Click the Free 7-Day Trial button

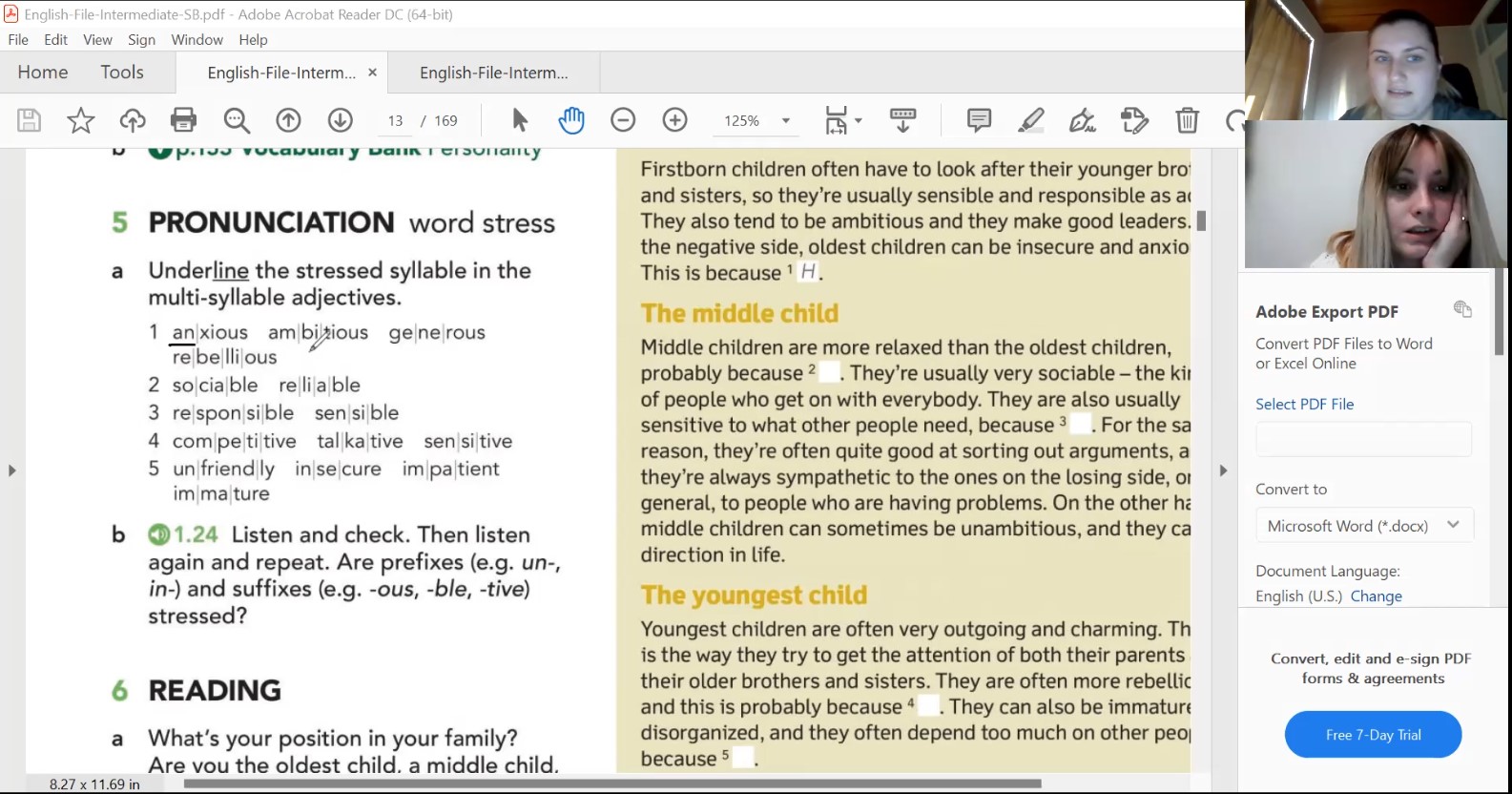tap(1373, 735)
